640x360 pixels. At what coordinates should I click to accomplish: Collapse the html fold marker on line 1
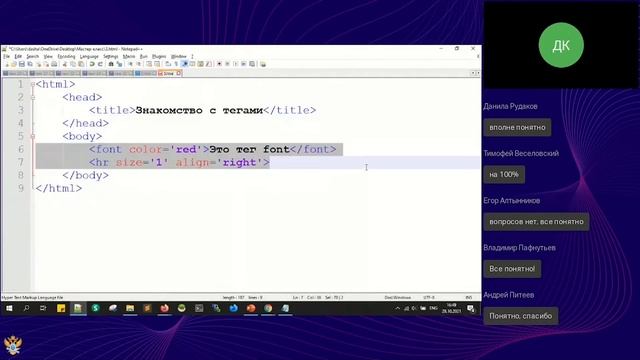33,84
